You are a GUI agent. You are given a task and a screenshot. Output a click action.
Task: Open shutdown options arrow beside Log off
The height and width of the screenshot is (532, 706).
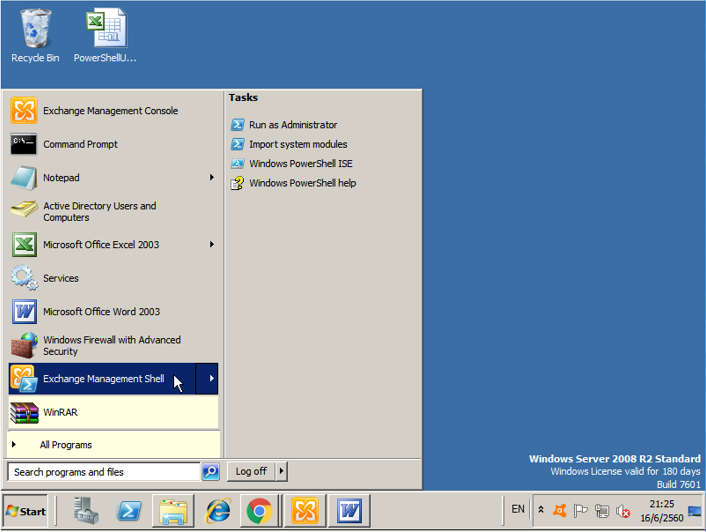(282, 471)
